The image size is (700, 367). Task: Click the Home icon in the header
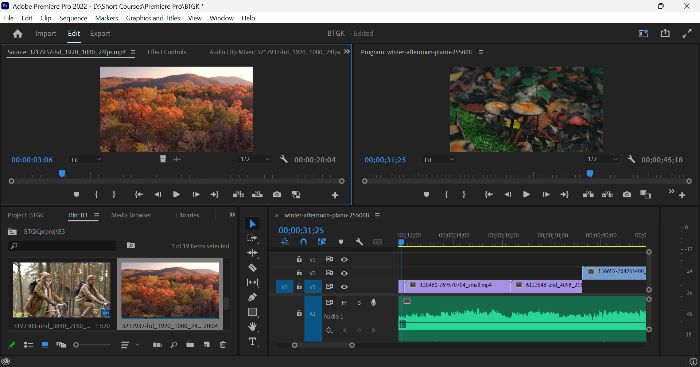coord(17,33)
